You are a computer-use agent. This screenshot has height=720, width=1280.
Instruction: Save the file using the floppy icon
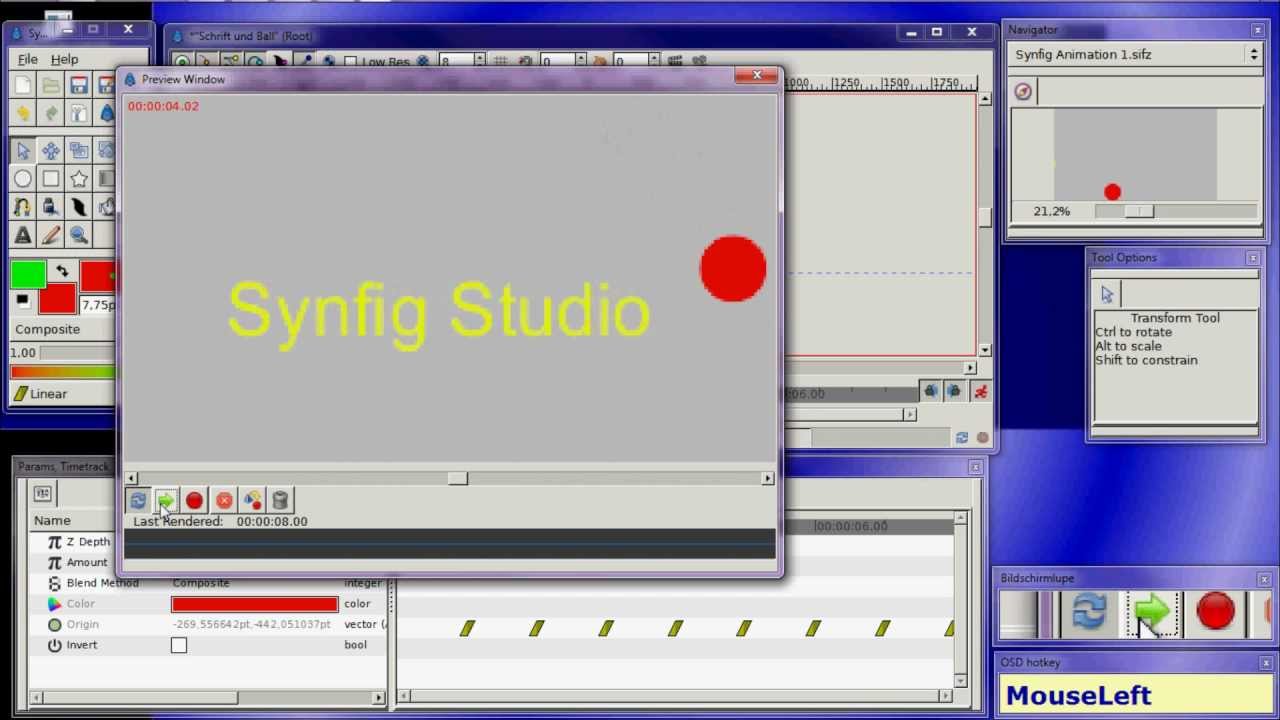79,86
